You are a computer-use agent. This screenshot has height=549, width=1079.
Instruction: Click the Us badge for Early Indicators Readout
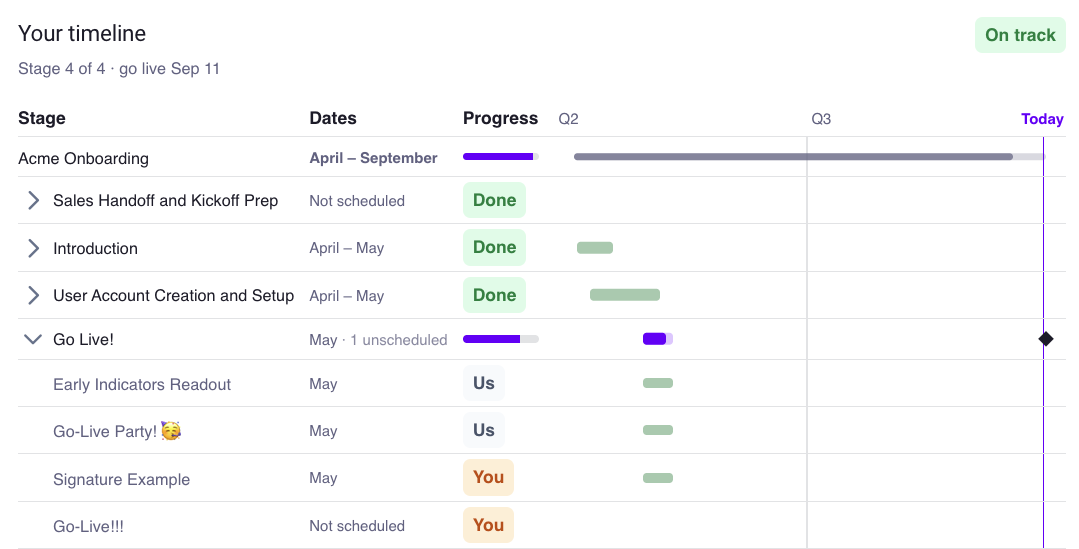484,383
